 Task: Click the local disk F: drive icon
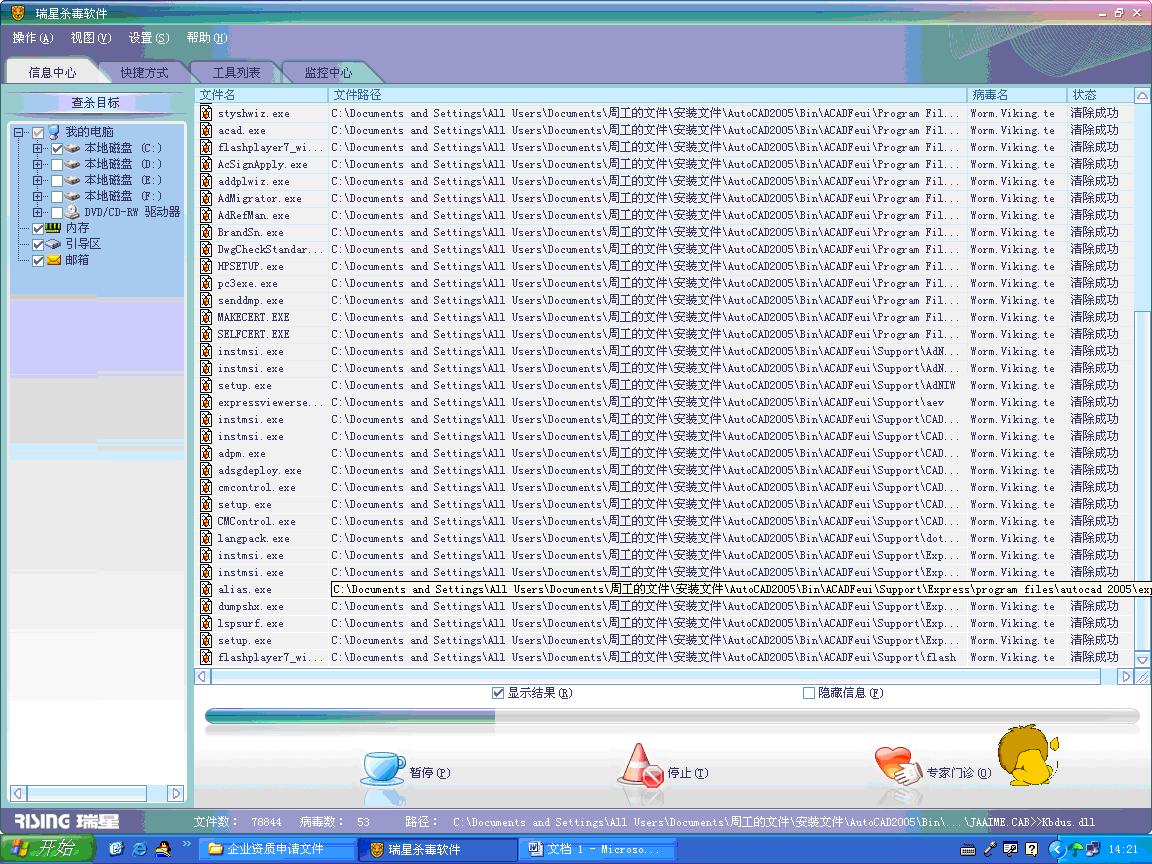click(x=72, y=196)
